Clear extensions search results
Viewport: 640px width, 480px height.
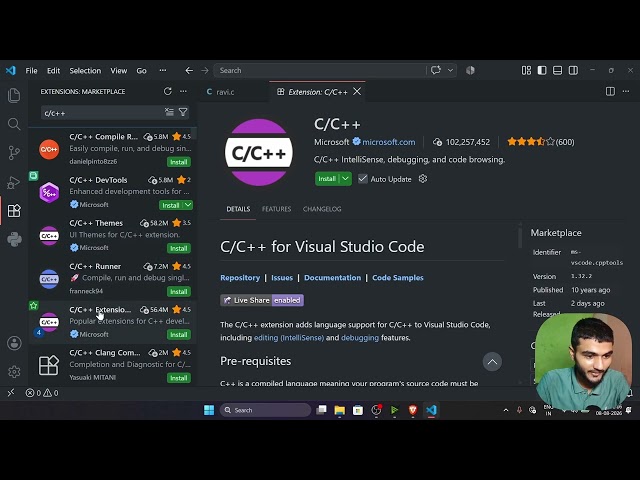tap(169, 112)
